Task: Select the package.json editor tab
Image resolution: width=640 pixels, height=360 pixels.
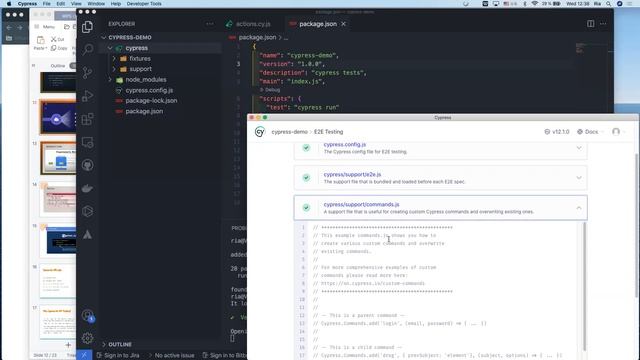Action: click(x=318, y=24)
